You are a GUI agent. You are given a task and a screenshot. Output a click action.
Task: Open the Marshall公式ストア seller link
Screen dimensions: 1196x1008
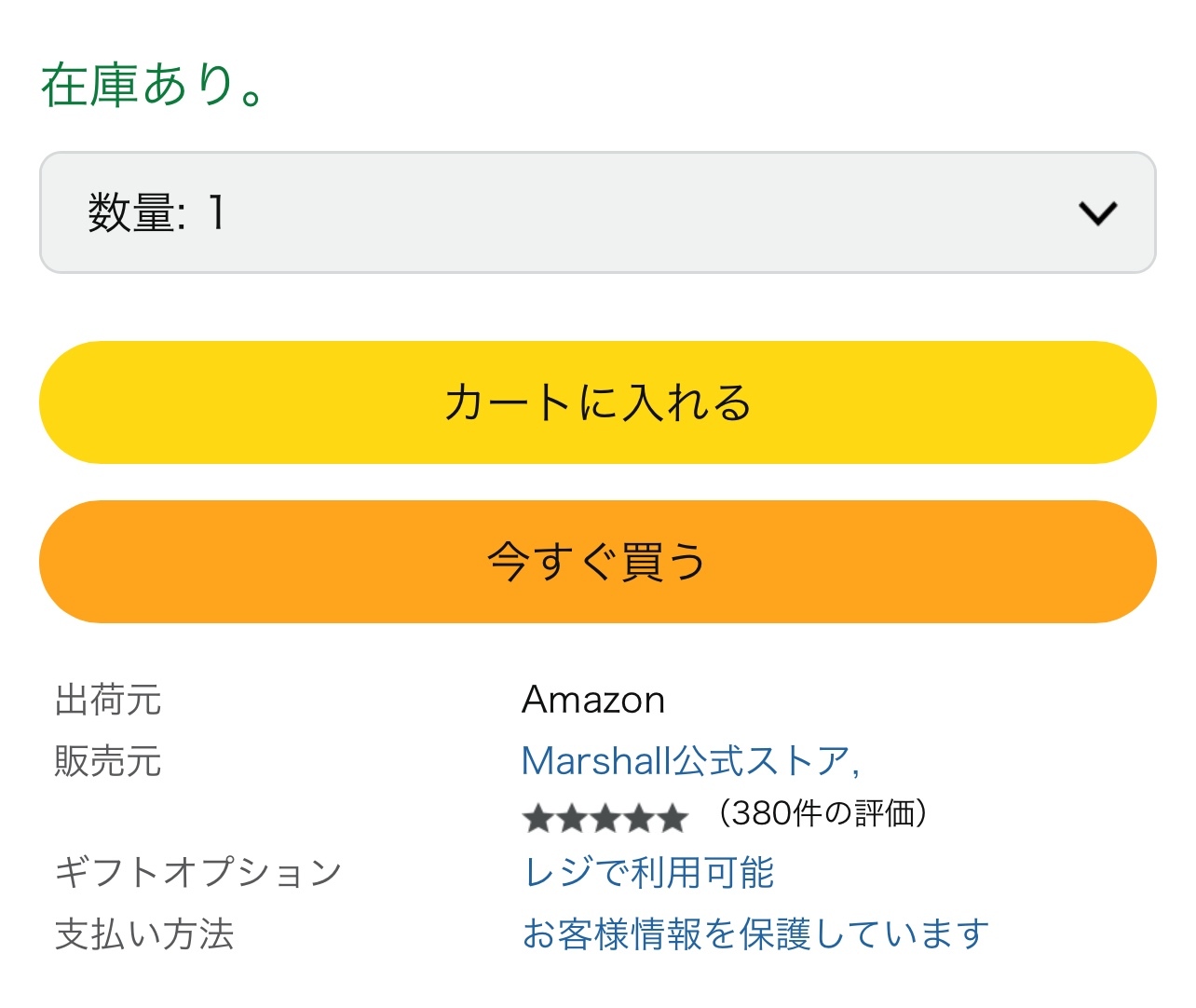click(x=689, y=761)
